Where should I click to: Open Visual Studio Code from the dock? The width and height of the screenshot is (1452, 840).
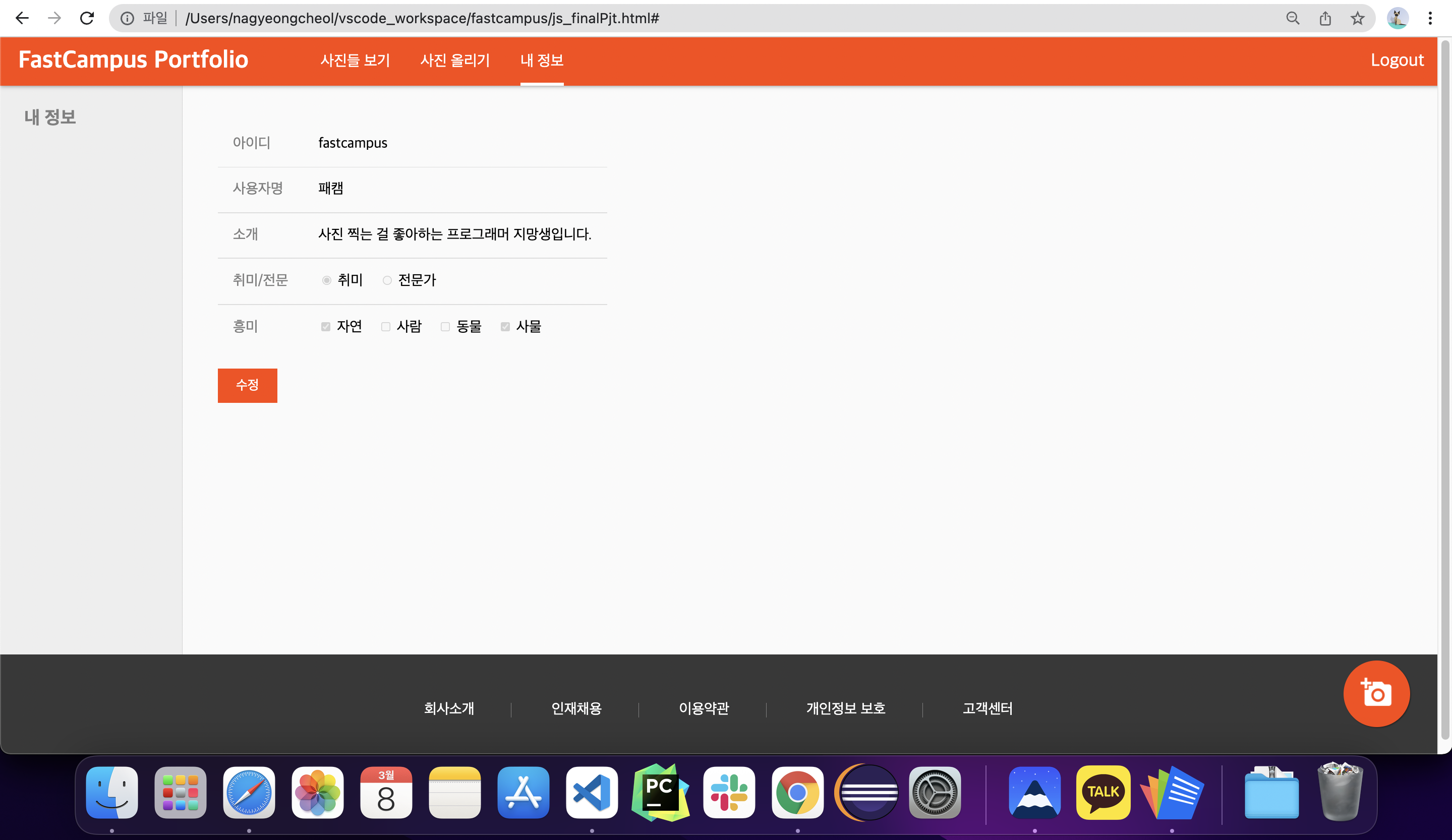[592, 792]
